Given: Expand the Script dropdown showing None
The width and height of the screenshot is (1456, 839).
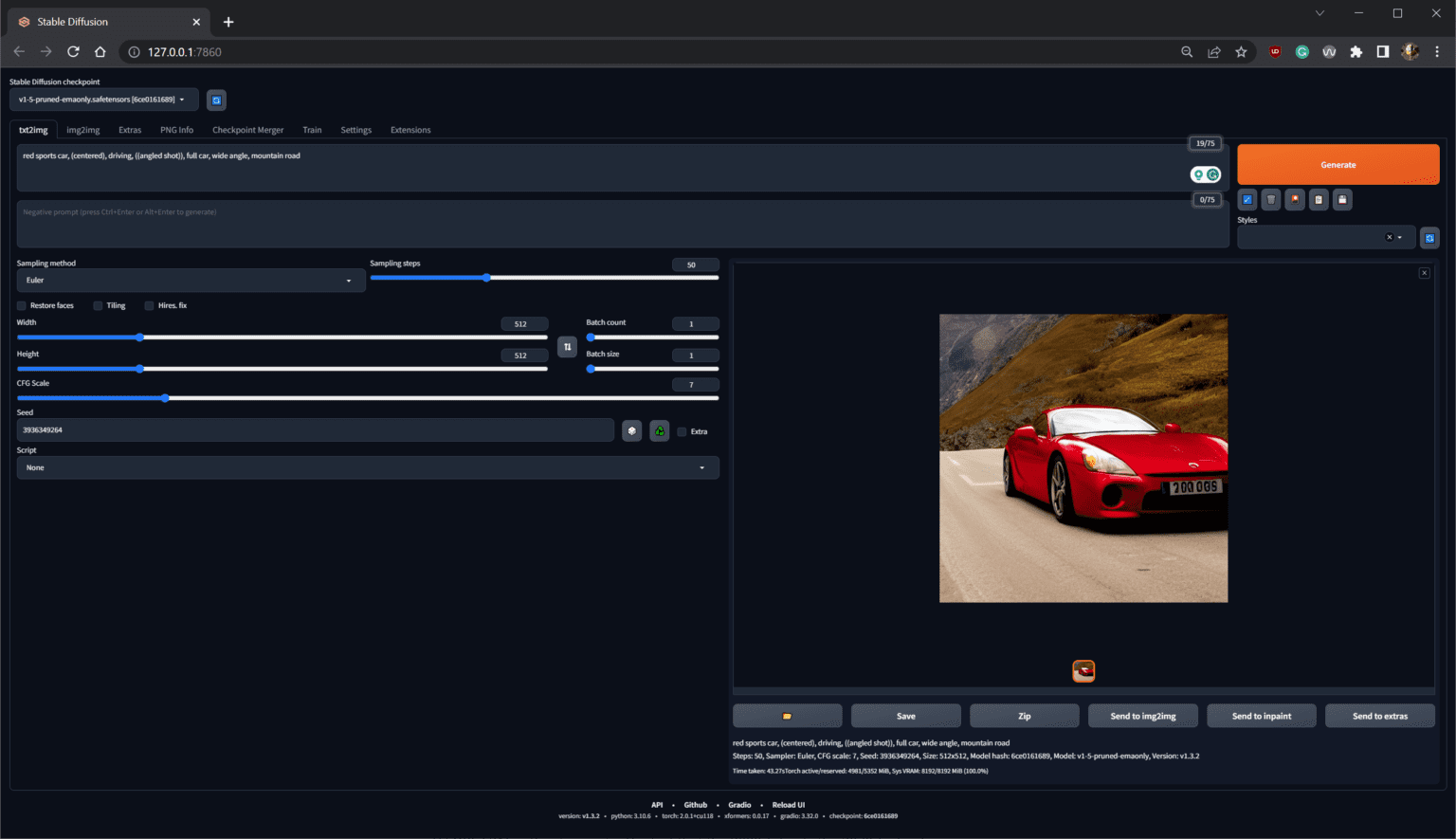Looking at the screenshot, I should [368, 466].
